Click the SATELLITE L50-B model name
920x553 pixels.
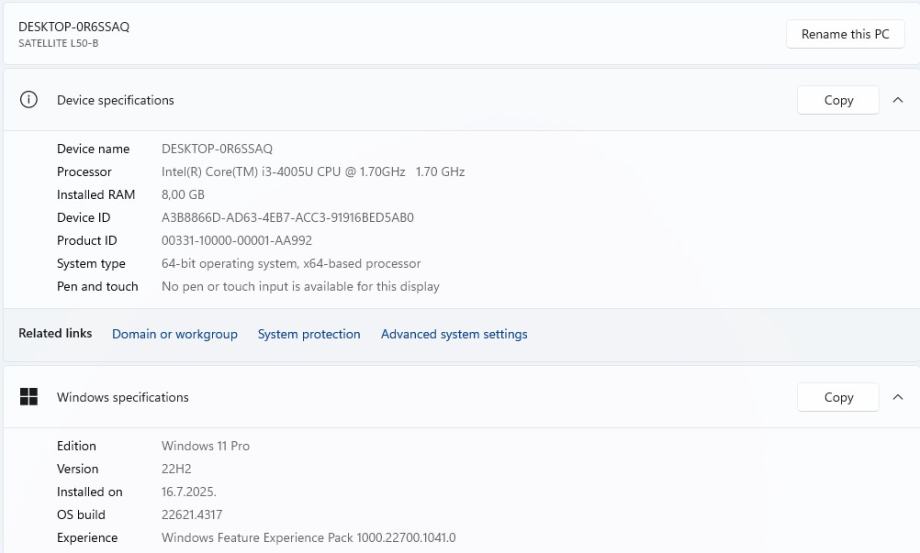coord(58,44)
